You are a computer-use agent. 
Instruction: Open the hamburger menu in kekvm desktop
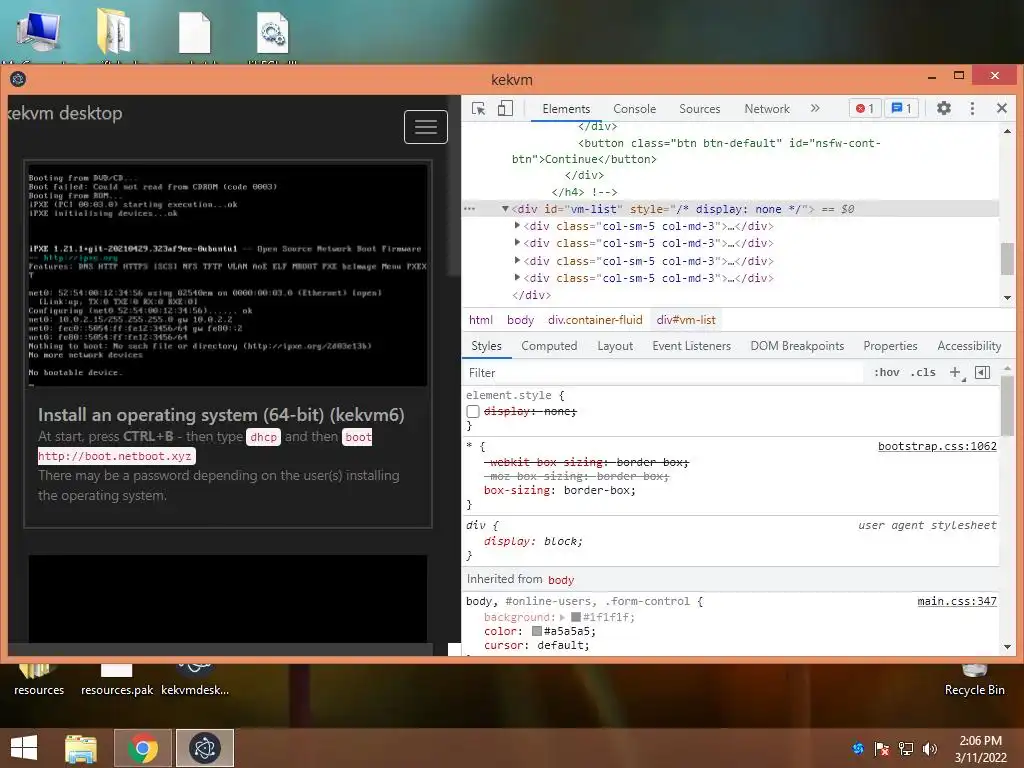click(x=426, y=127)
